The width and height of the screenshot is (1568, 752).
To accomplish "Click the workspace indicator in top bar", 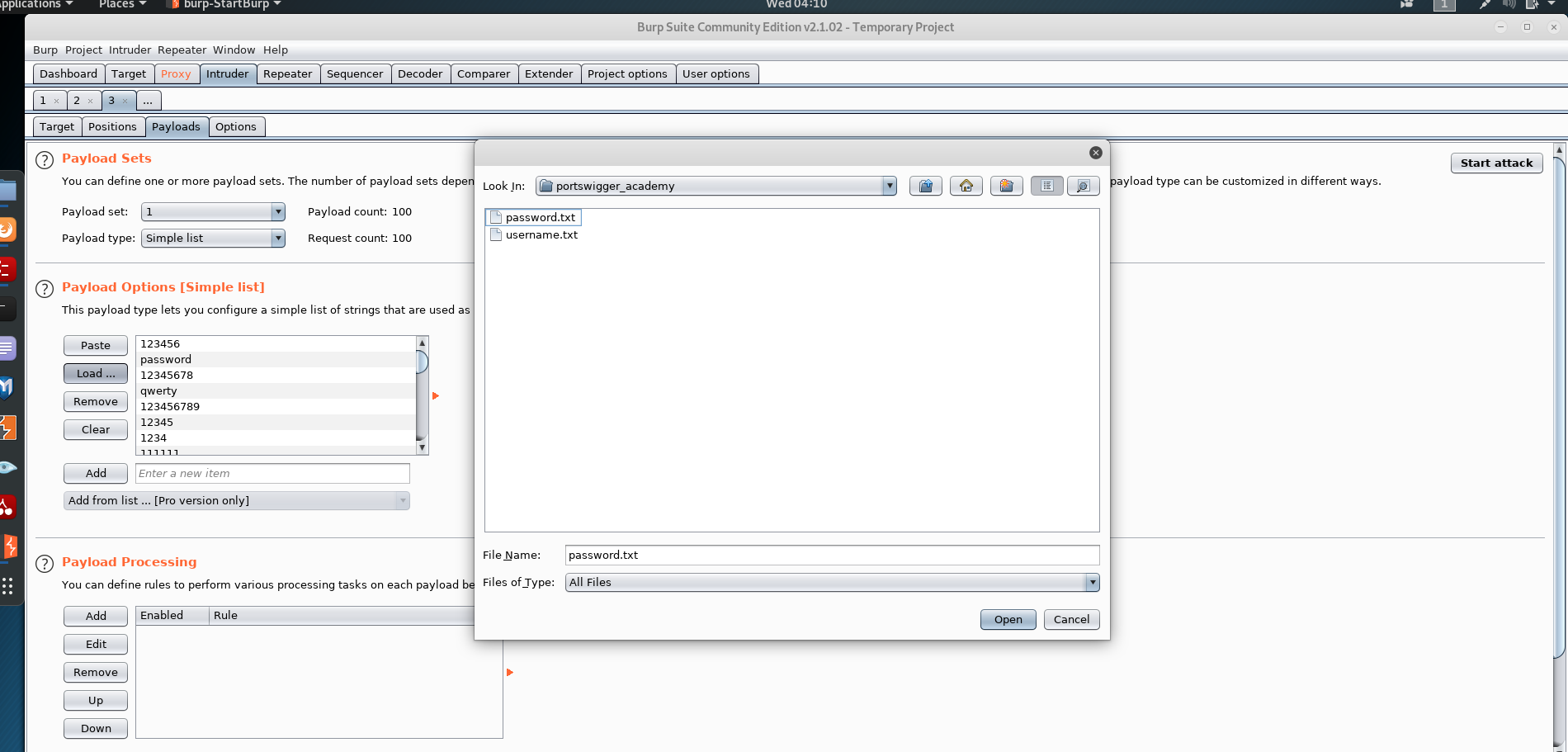I will 1444,4.
